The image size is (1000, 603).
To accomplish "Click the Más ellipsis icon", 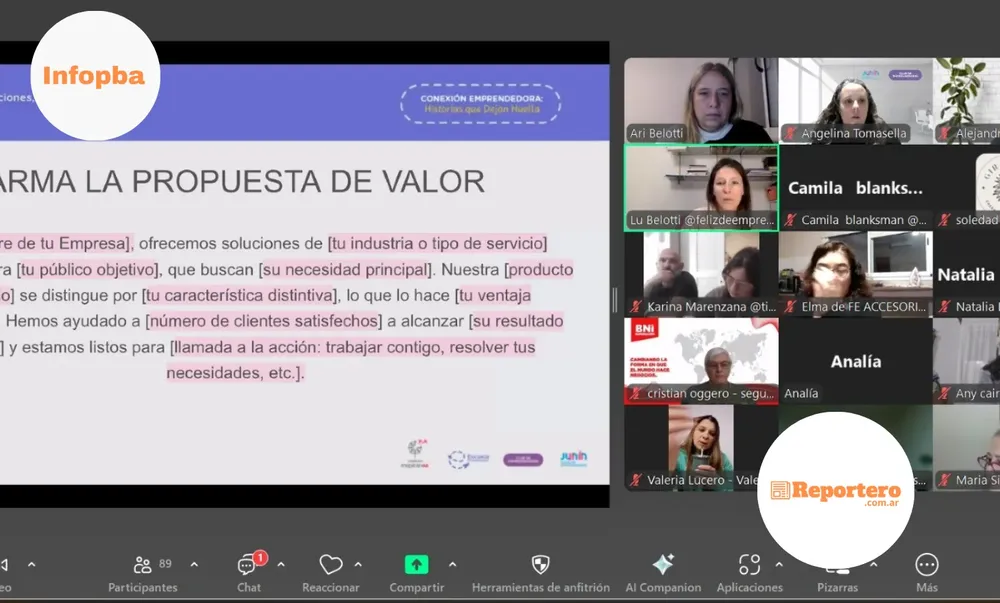I will [x=926, y=562].
